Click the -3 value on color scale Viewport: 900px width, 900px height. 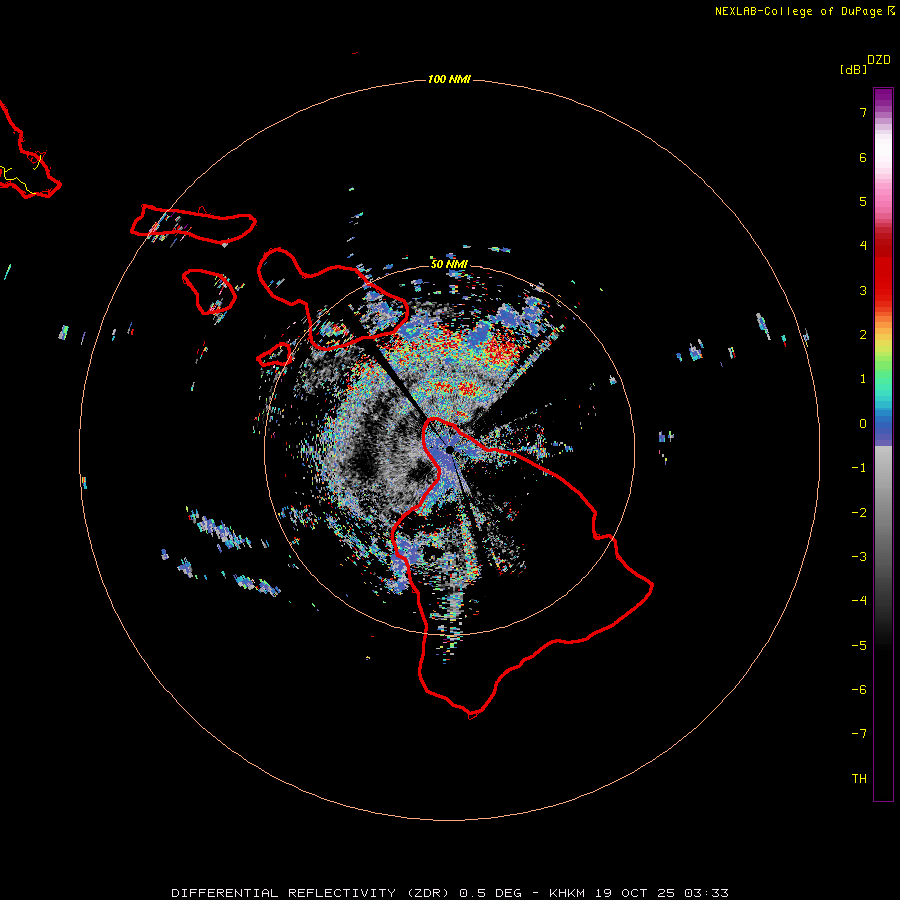click(859, 557)
